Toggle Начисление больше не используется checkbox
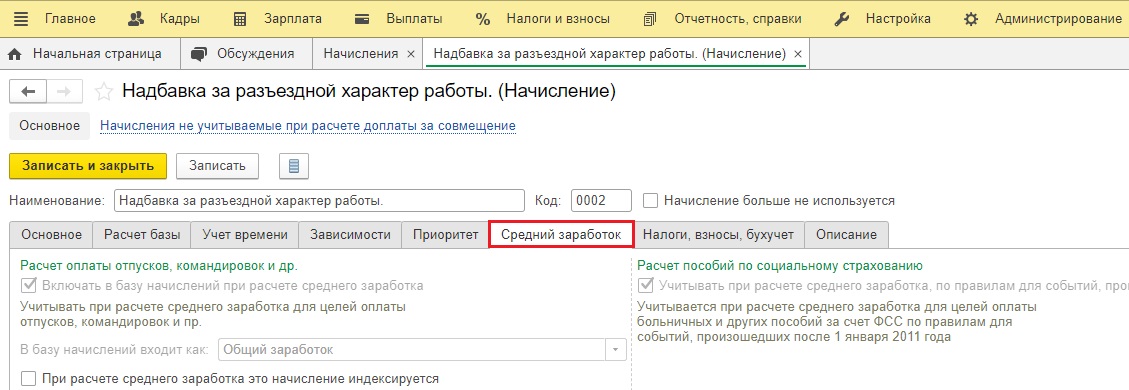Screen dimensions: 1129x390 click(651, 201)
